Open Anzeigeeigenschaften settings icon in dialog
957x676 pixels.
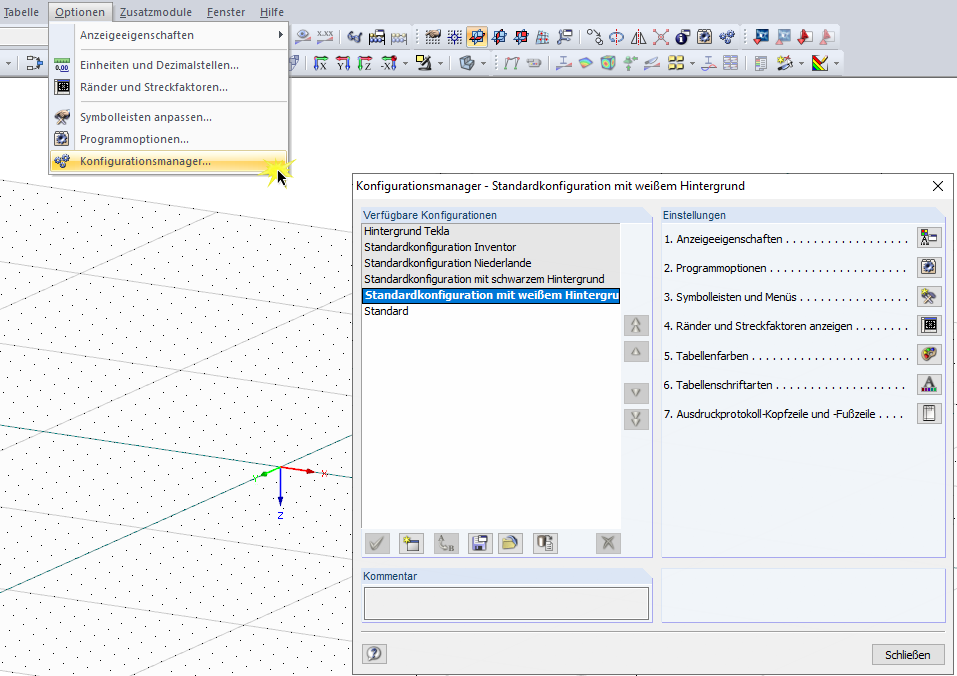coord(929,238)
